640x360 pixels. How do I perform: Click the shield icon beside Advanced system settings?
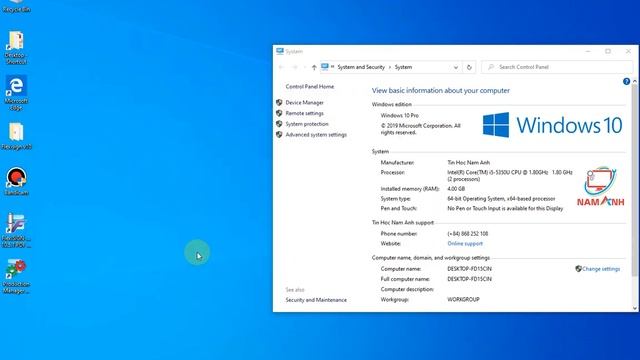click(x=279, y=134)
